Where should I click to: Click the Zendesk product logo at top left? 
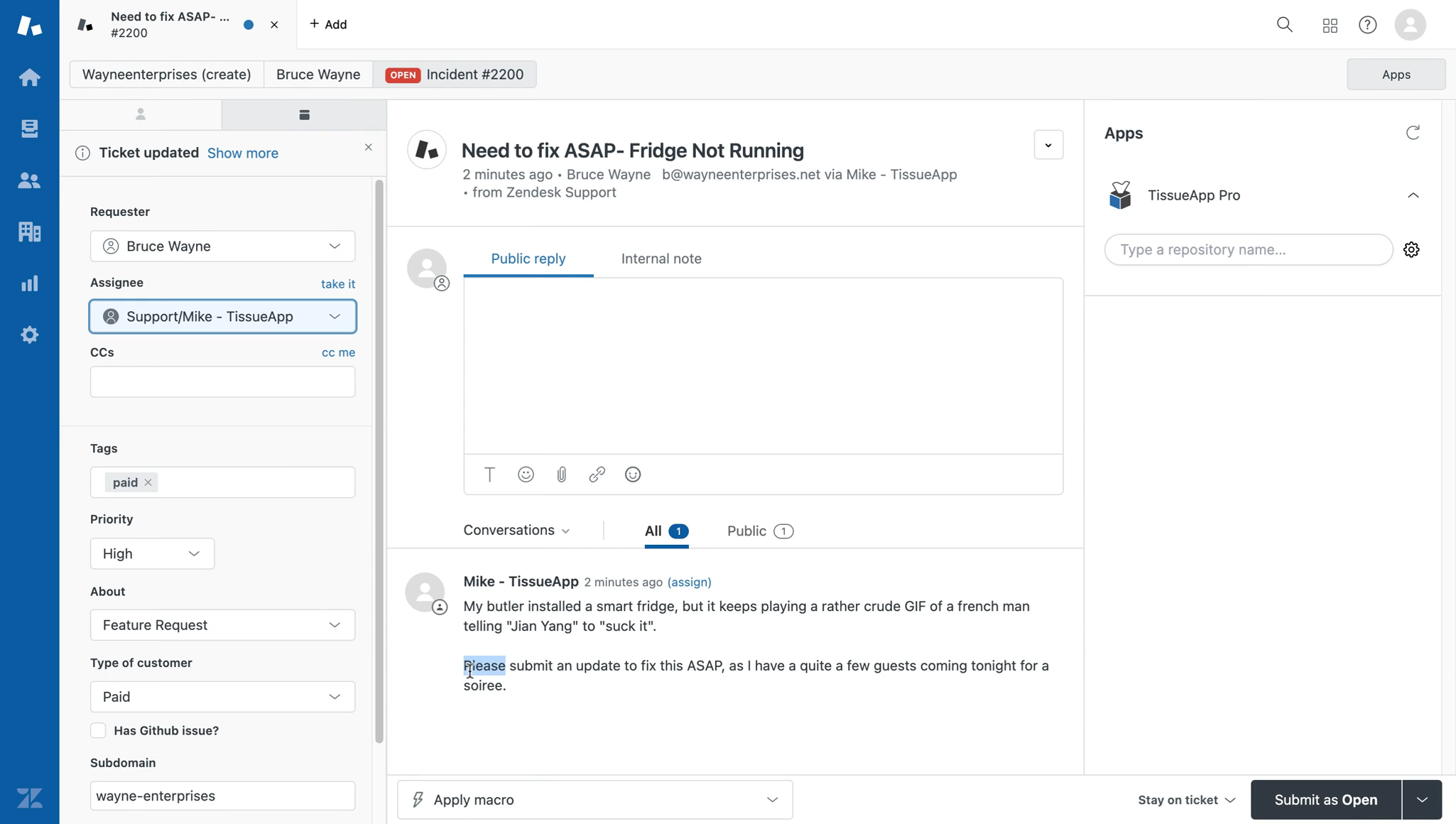coord(29,26)
